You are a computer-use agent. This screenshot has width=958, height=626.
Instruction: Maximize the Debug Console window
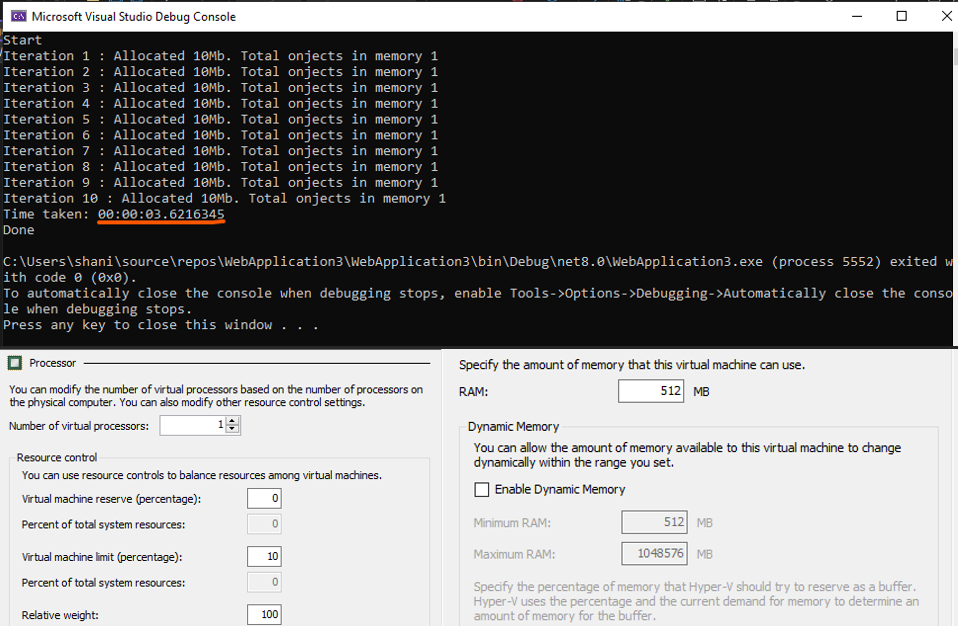click(x=902, y=16)
